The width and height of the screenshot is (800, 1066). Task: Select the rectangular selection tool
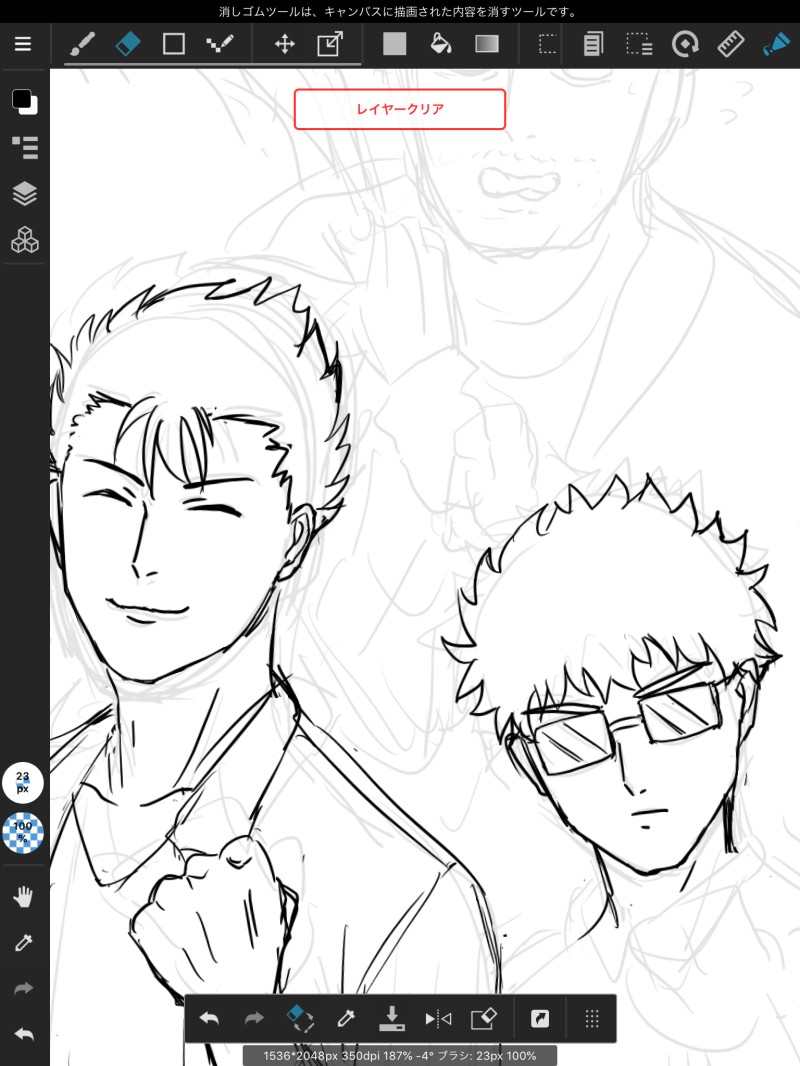(x=547, y=44)
